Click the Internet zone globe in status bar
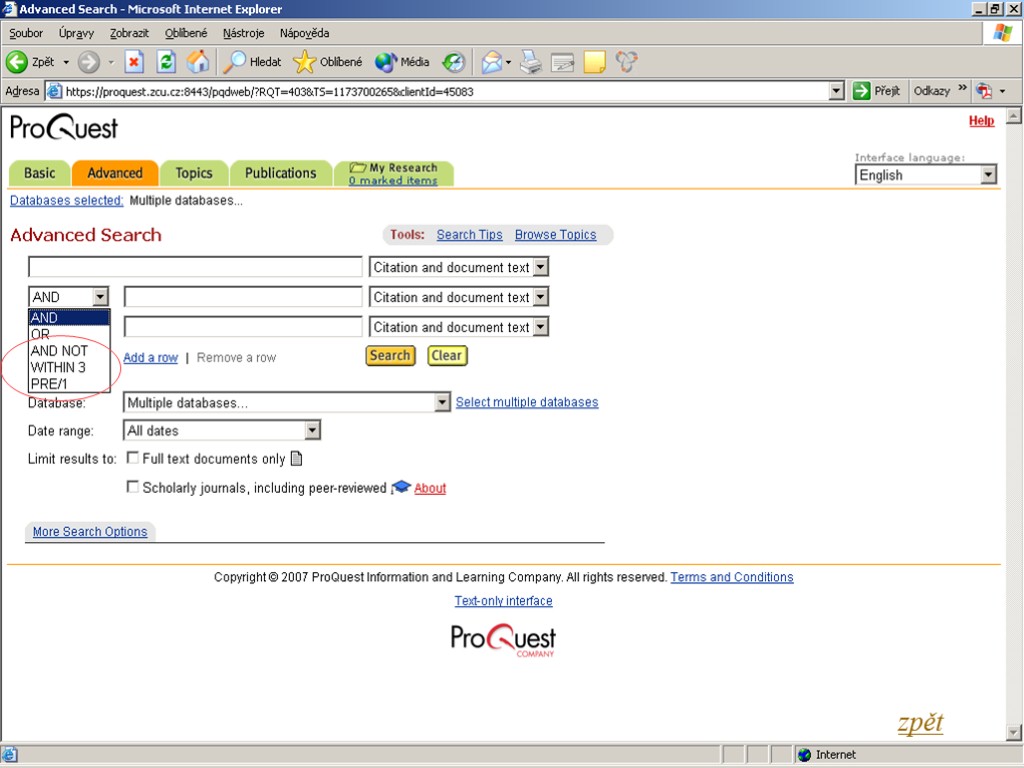Screen dimensions: 1024x768 (x=805, y=755)
